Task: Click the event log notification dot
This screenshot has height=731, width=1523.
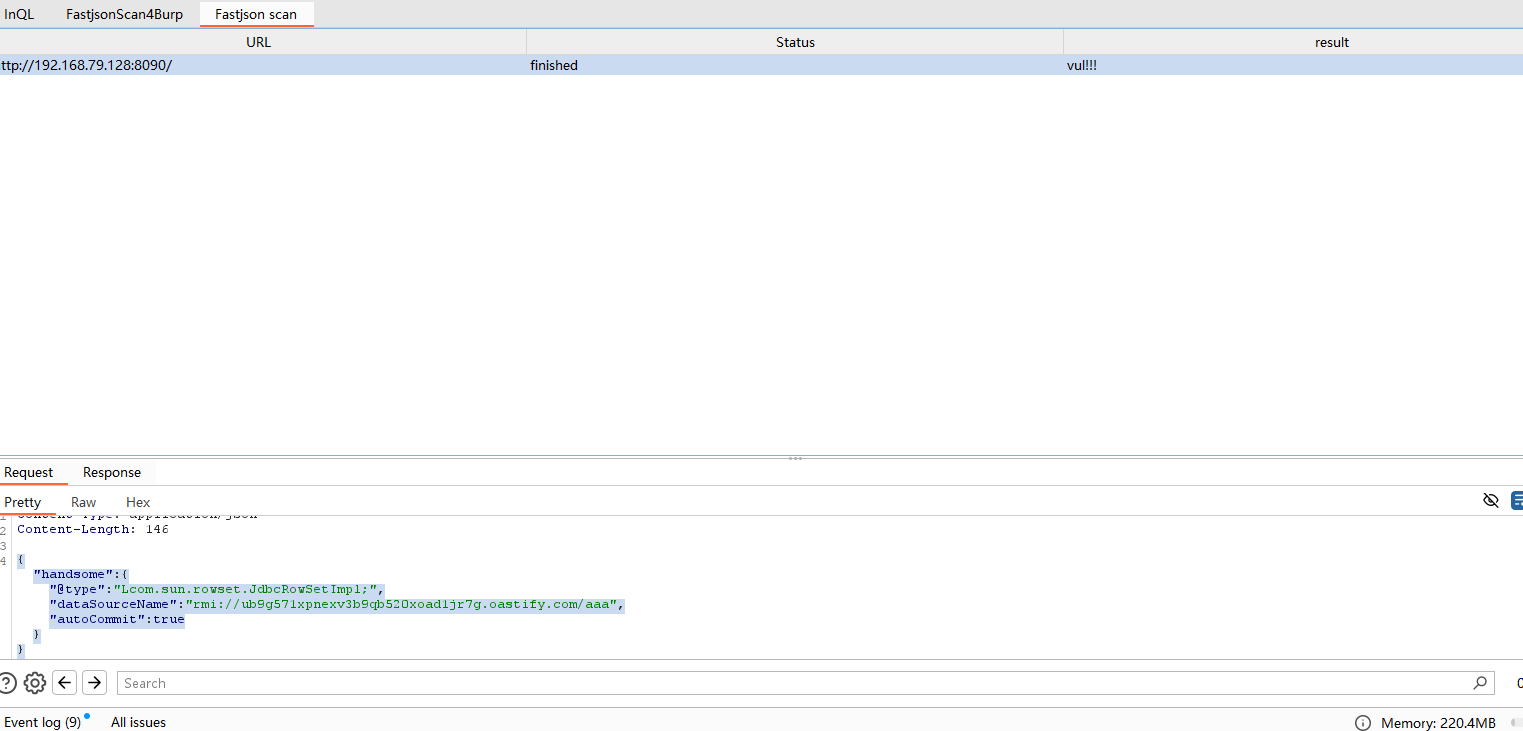Action: [x=85, y=714]
